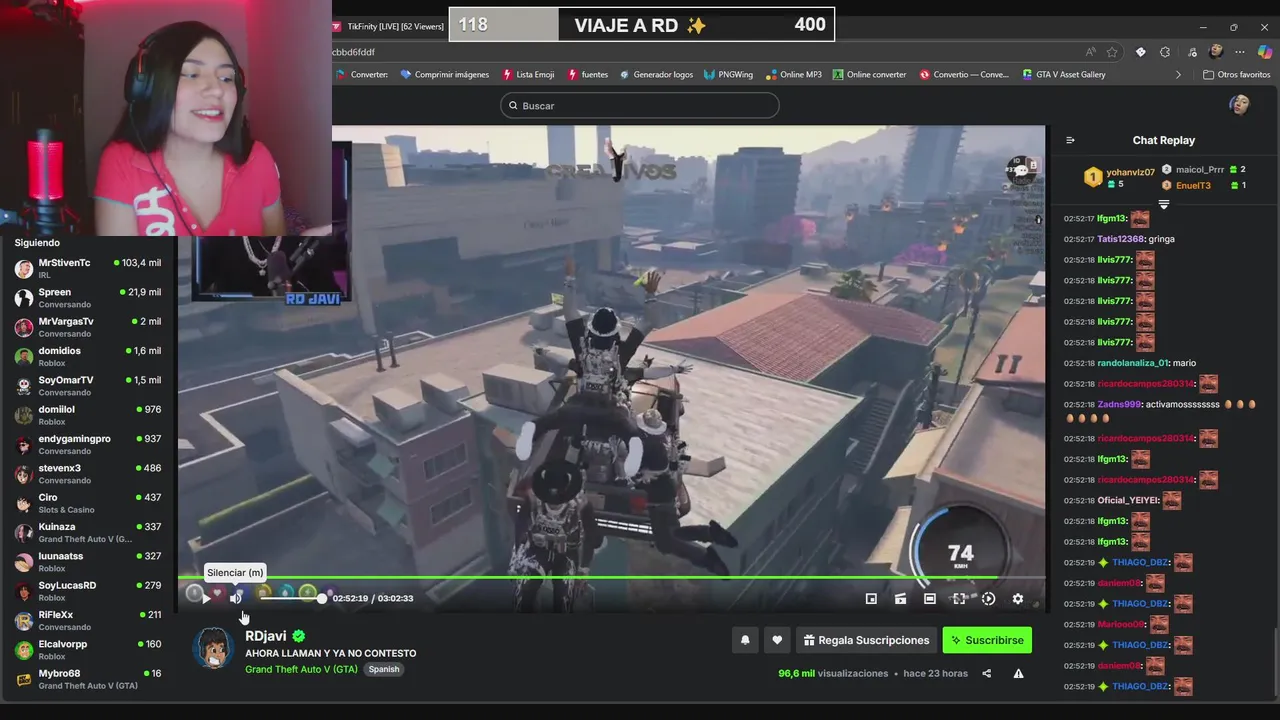This screenshot has width=1280, height=720.
Task: Open the Generador logos bookmark
Action: 656,74
